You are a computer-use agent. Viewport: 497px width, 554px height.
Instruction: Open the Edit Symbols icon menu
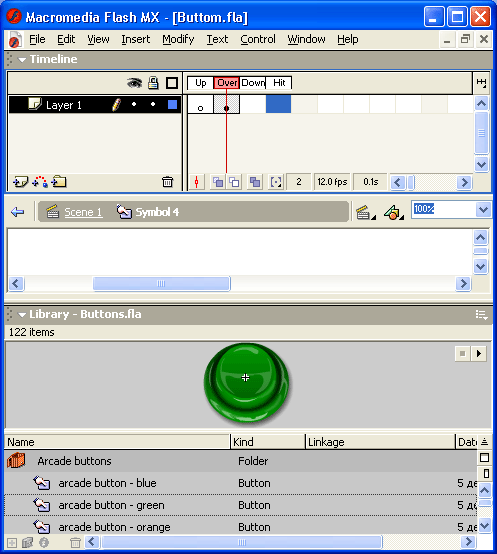[x=394, y=212]
